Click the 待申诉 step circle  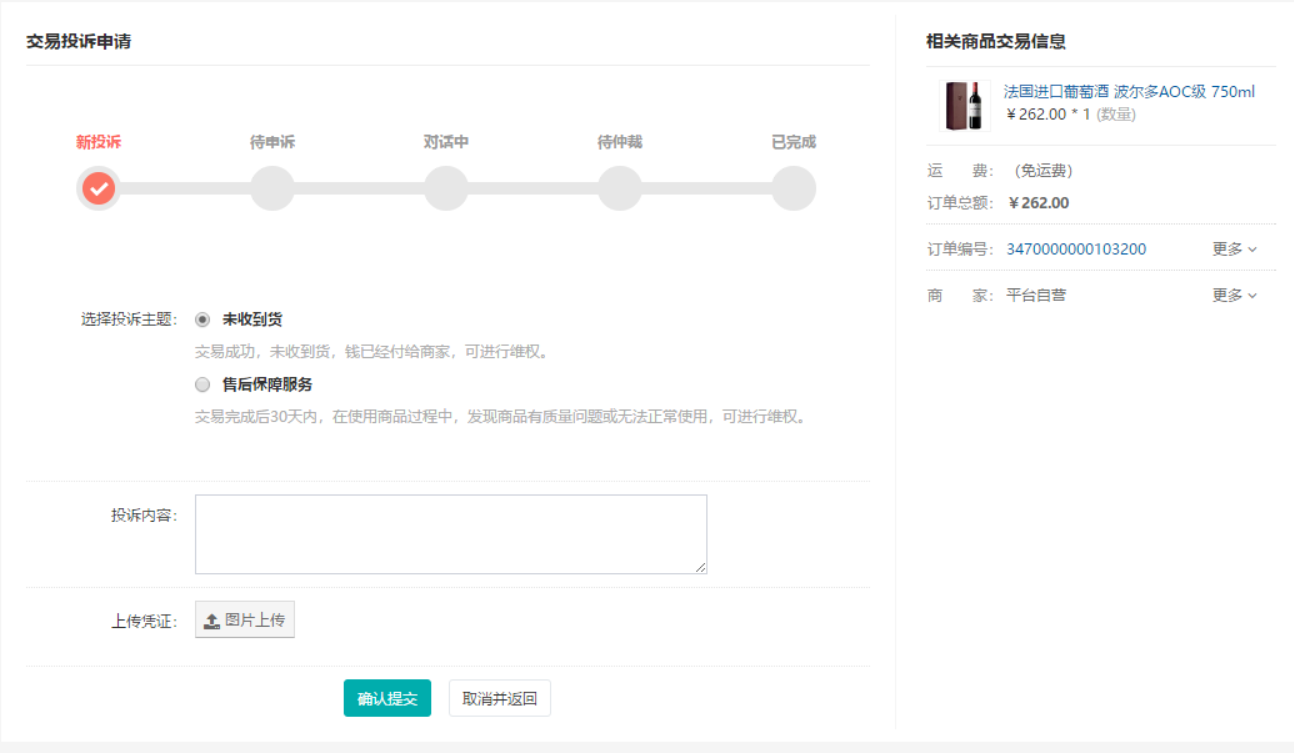click(x=272, y=188)
